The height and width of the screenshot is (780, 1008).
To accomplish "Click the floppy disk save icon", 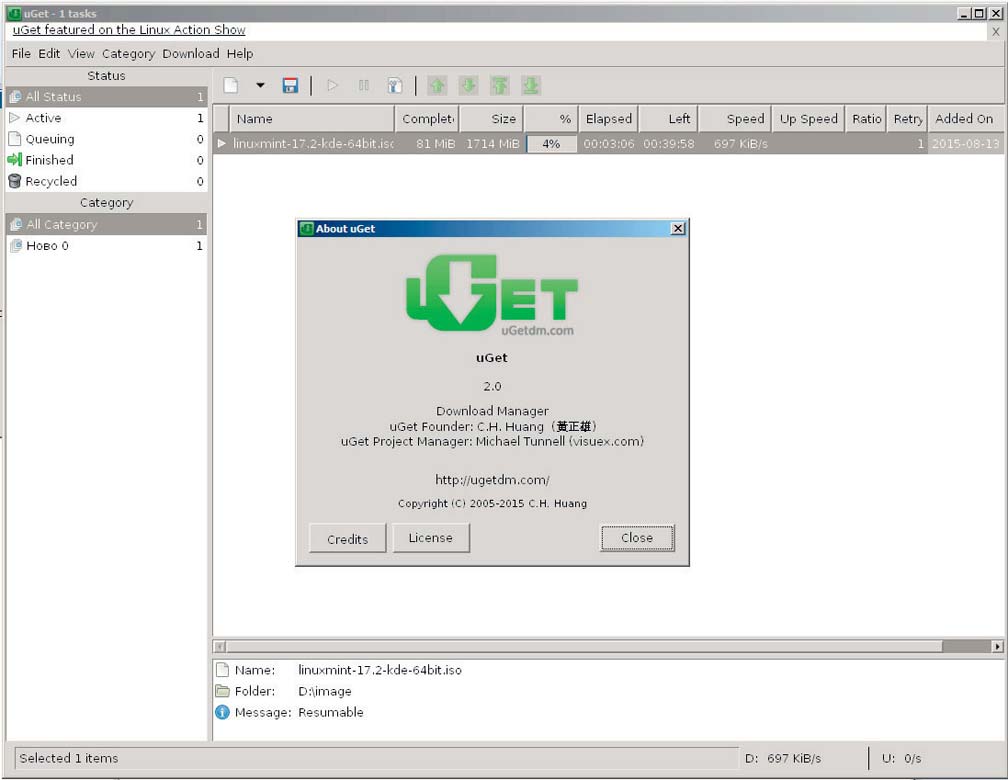I will point(290,86).
